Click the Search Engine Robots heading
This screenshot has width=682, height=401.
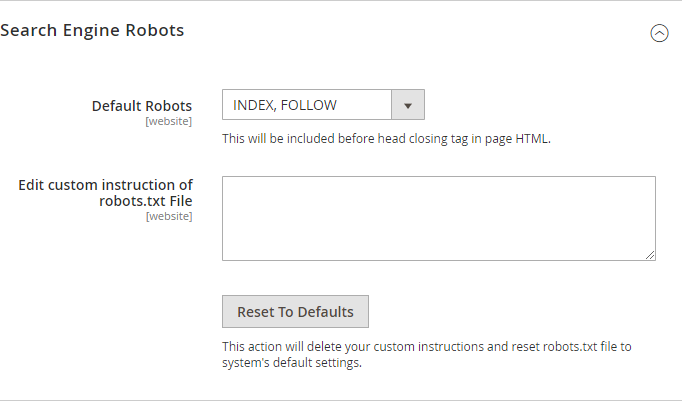click(x=92, y=30)
